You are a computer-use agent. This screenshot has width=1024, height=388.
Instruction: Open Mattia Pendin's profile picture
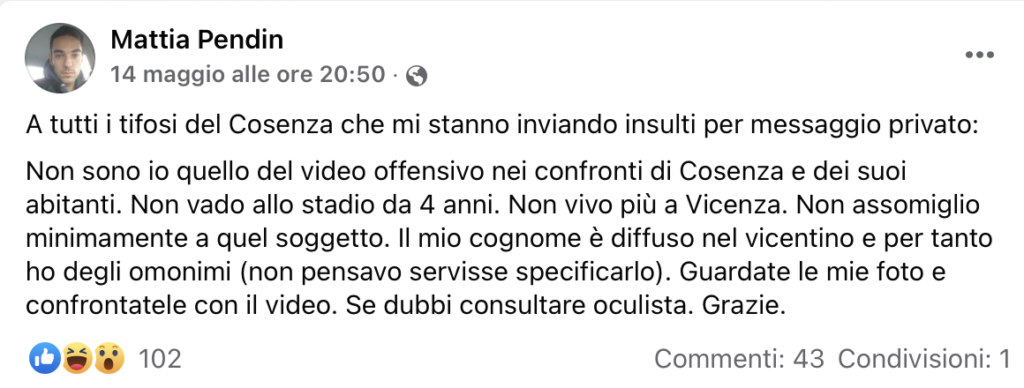60,58
